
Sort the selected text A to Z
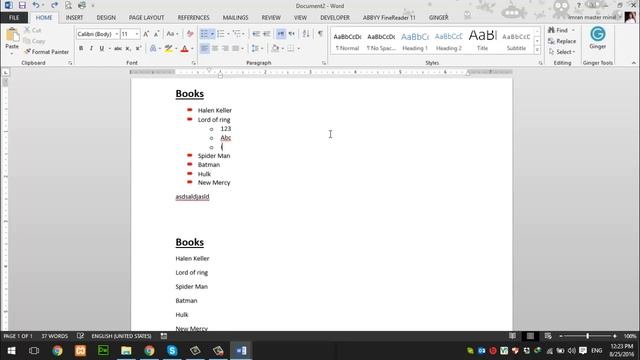306,34
